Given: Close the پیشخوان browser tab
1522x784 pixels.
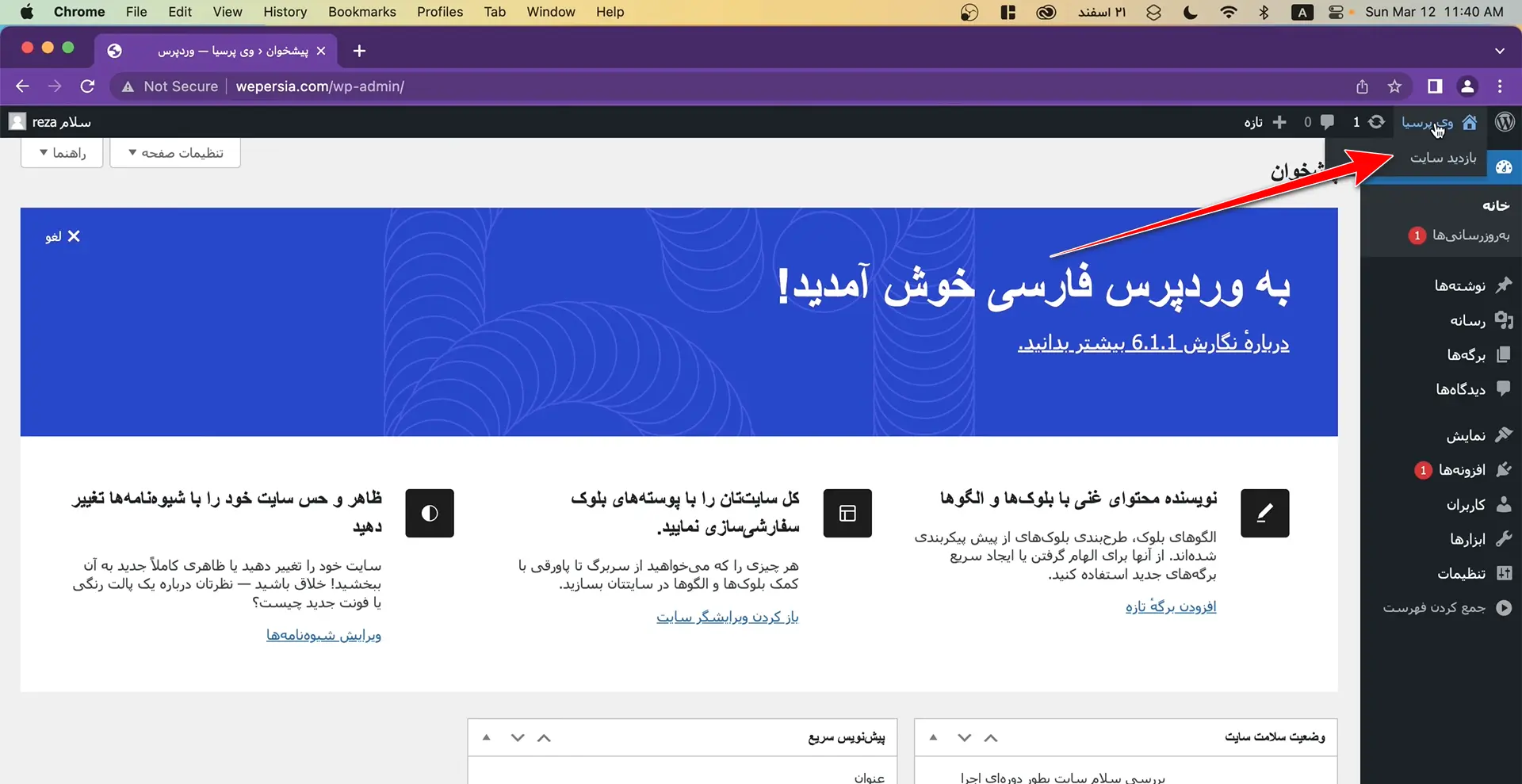Looking at the screenshot, I should point(321,51).
